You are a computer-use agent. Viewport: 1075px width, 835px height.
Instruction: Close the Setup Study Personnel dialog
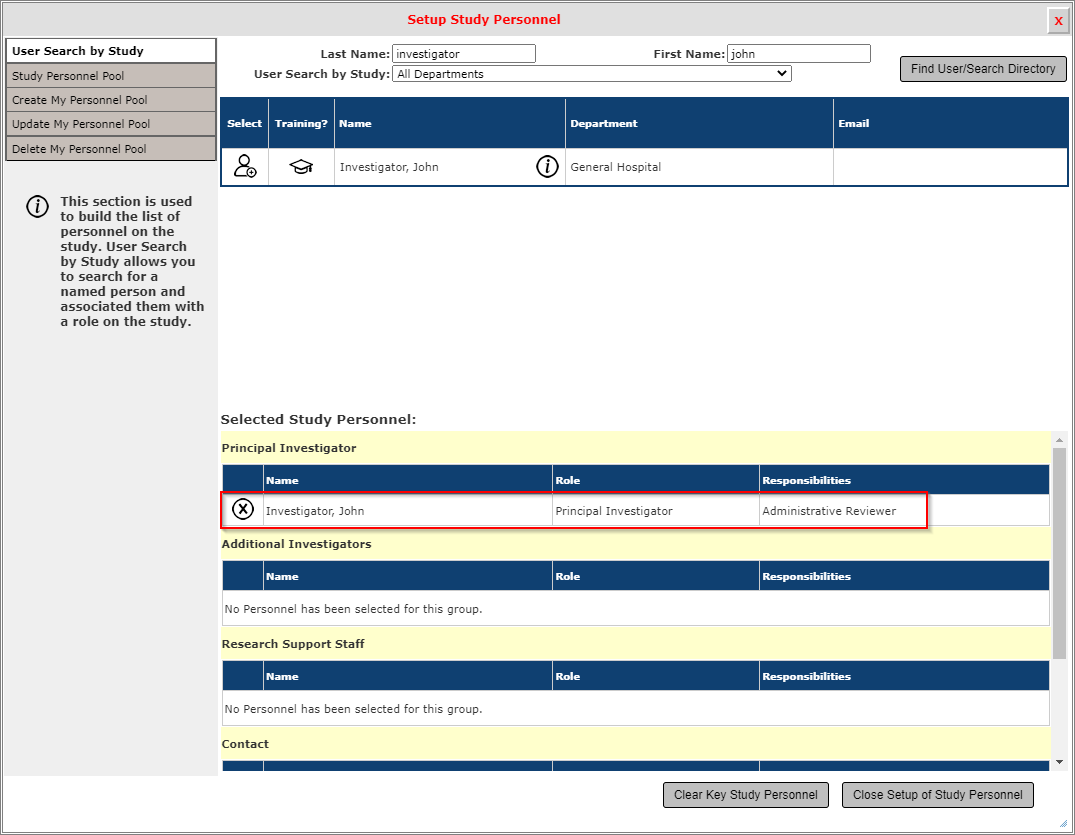[x=1058, y=21]
